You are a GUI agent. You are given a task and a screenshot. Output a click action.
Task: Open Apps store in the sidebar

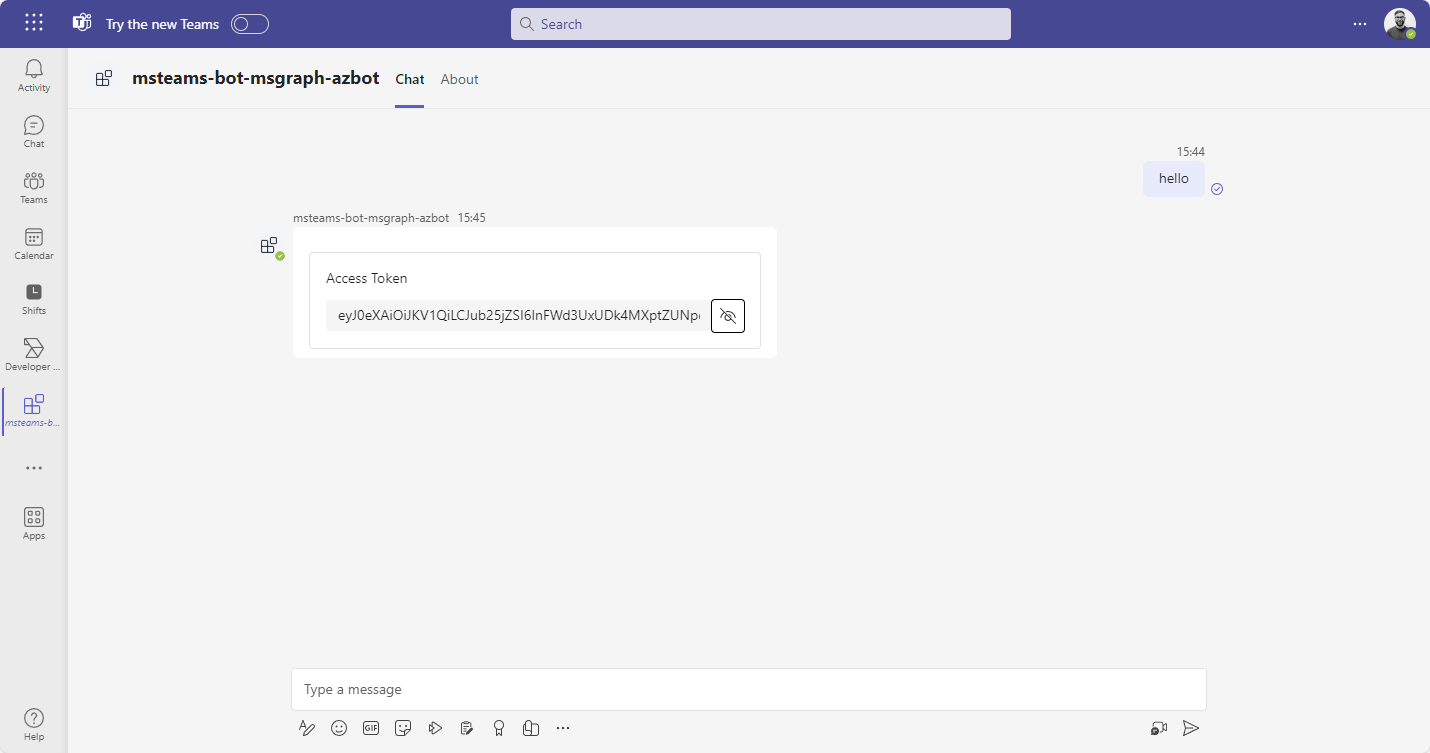pyautogui.click(x=34, y=522)
